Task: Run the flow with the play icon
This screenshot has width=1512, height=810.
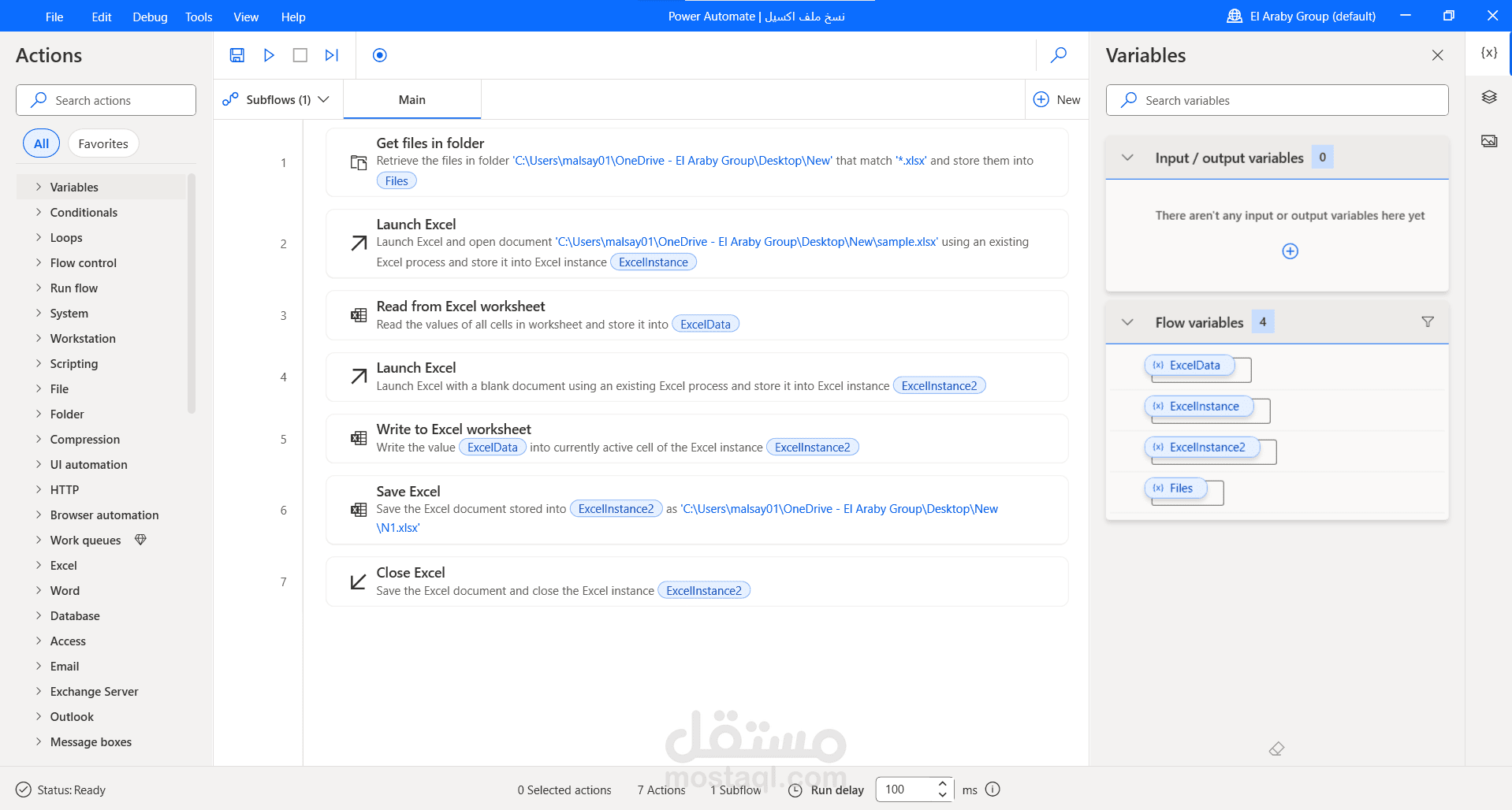Action: pos(269,55)
